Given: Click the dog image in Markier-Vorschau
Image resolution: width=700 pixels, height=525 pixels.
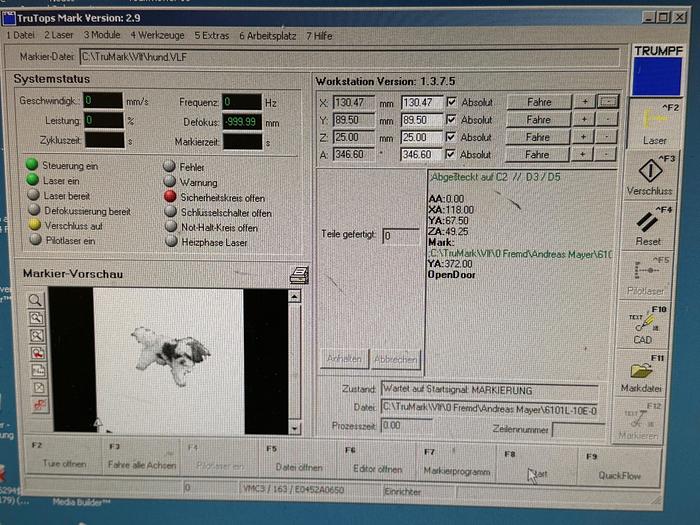Looking at the screenshot, I should pos(171,355).
